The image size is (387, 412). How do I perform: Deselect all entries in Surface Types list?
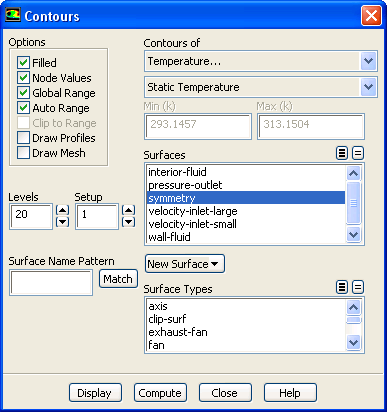358,287
